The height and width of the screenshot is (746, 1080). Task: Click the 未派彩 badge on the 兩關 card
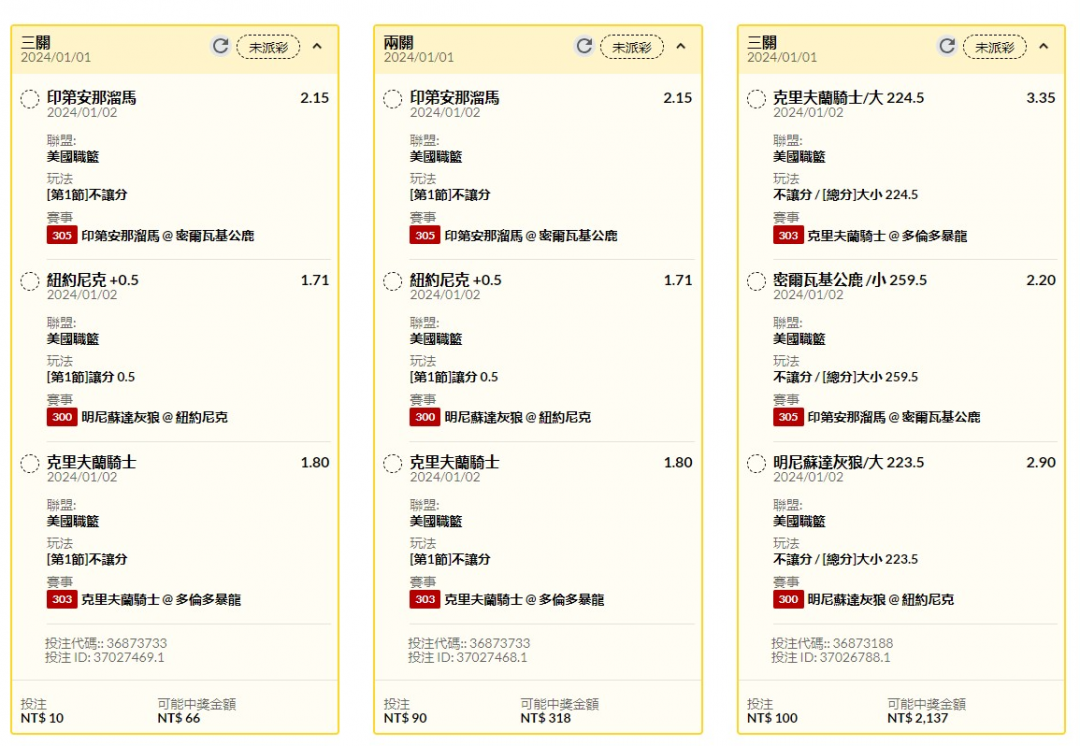632,47
